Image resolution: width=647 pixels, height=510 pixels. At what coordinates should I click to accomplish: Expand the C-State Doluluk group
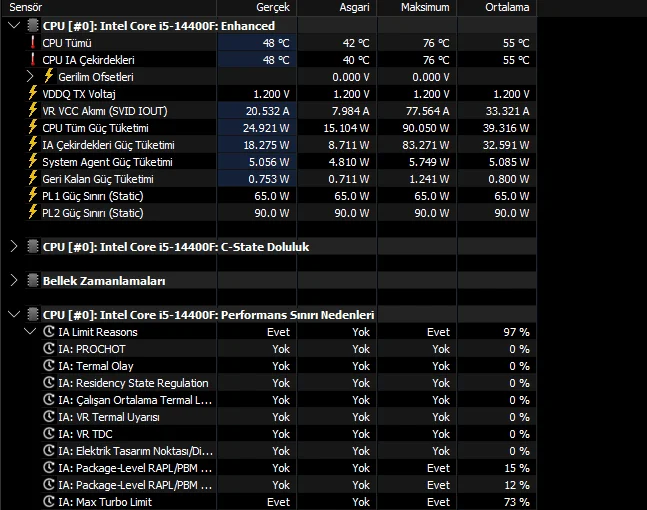14,247
